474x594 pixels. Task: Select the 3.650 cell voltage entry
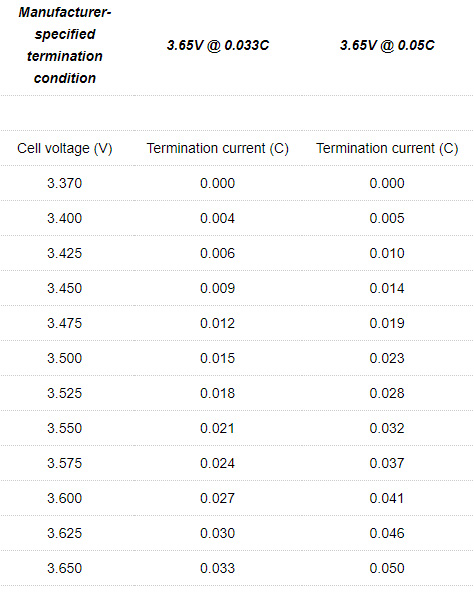[x=64, y=568]
